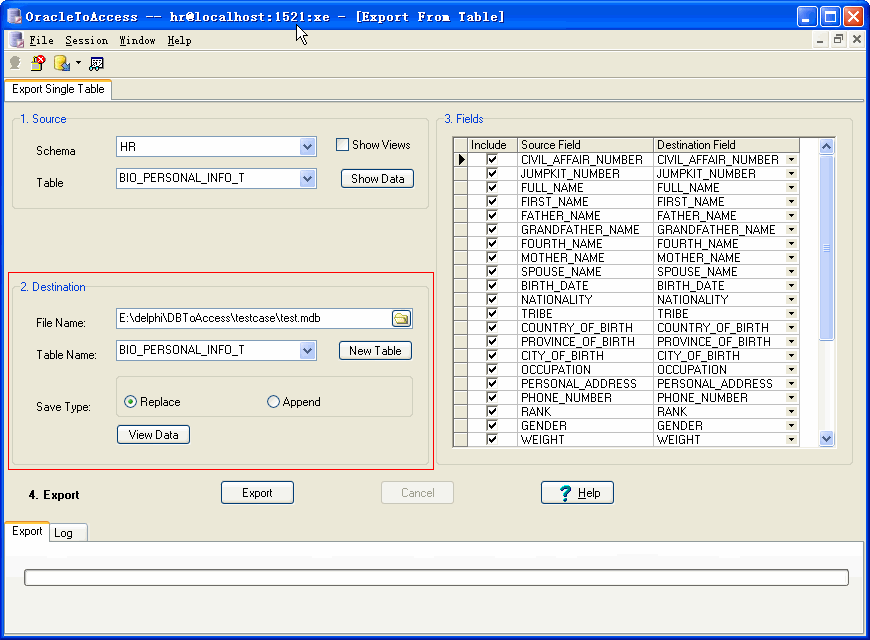Uncheck Include for FULL_NAME row
This screenshot has width=870, height=640.
click(x=492, y=188)
